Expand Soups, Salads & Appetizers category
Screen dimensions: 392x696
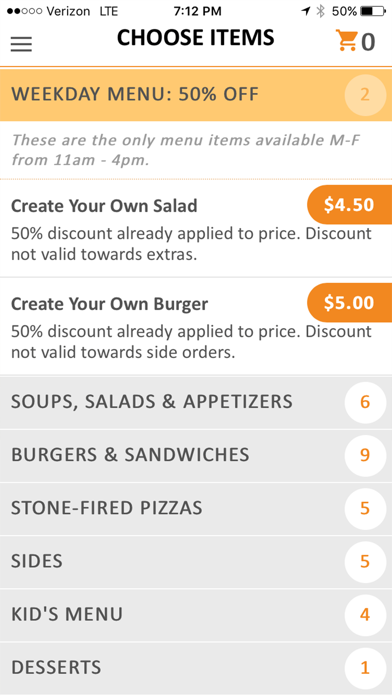196,402
